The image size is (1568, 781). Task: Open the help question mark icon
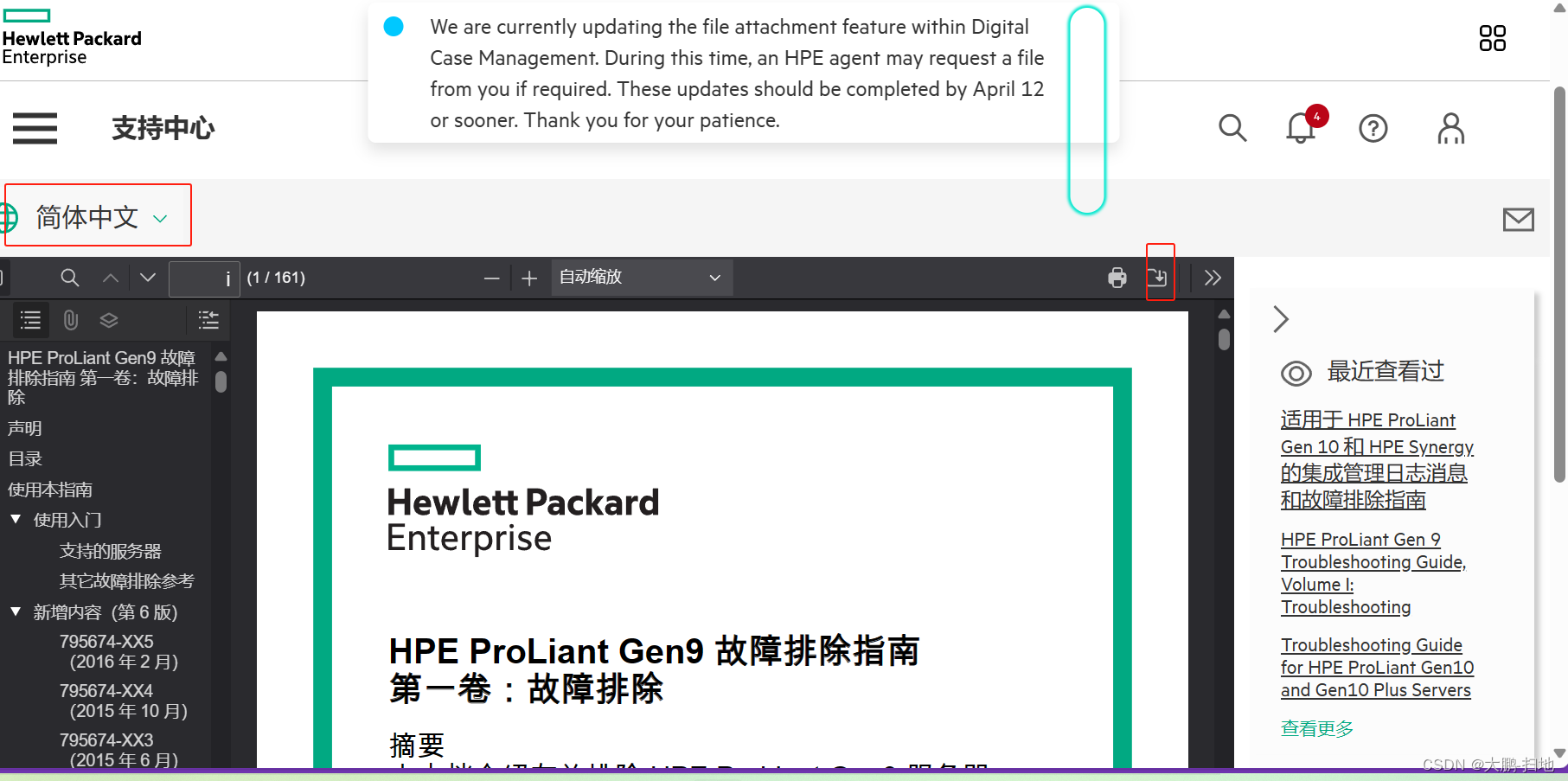[1373, 128]
